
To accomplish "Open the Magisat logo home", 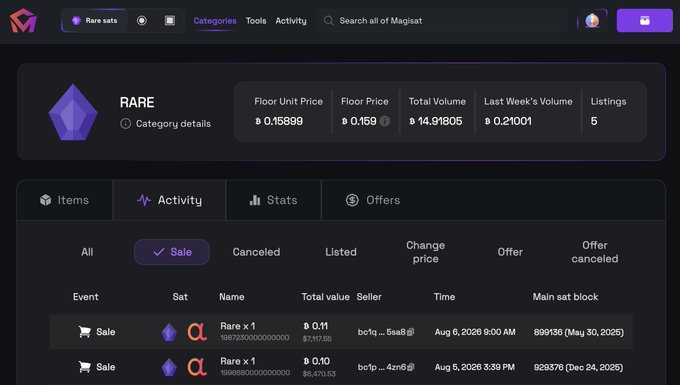I will coord(23,20).
